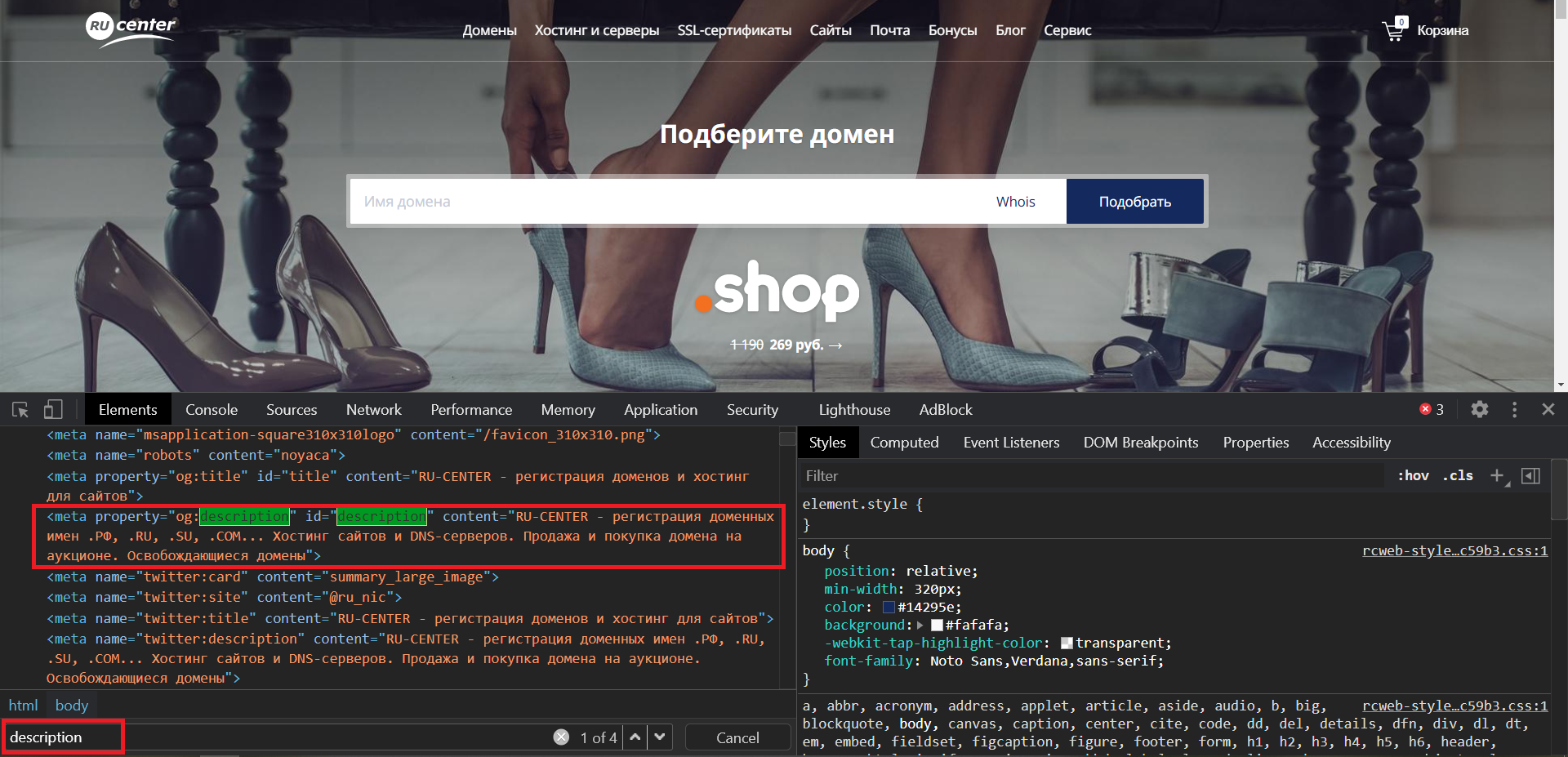Open the DOM Breakpoints pane
This screenshot has height=757, width=1568.
point(1141,442)
